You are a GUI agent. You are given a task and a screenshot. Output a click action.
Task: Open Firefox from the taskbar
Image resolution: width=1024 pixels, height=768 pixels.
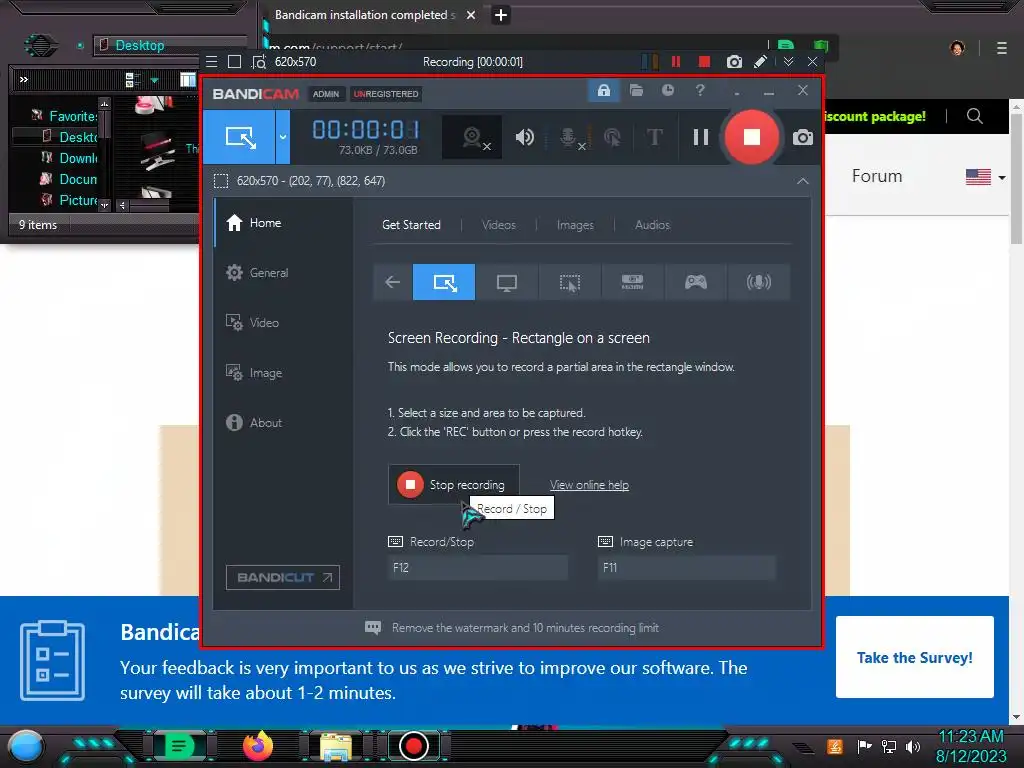point(257,746)
